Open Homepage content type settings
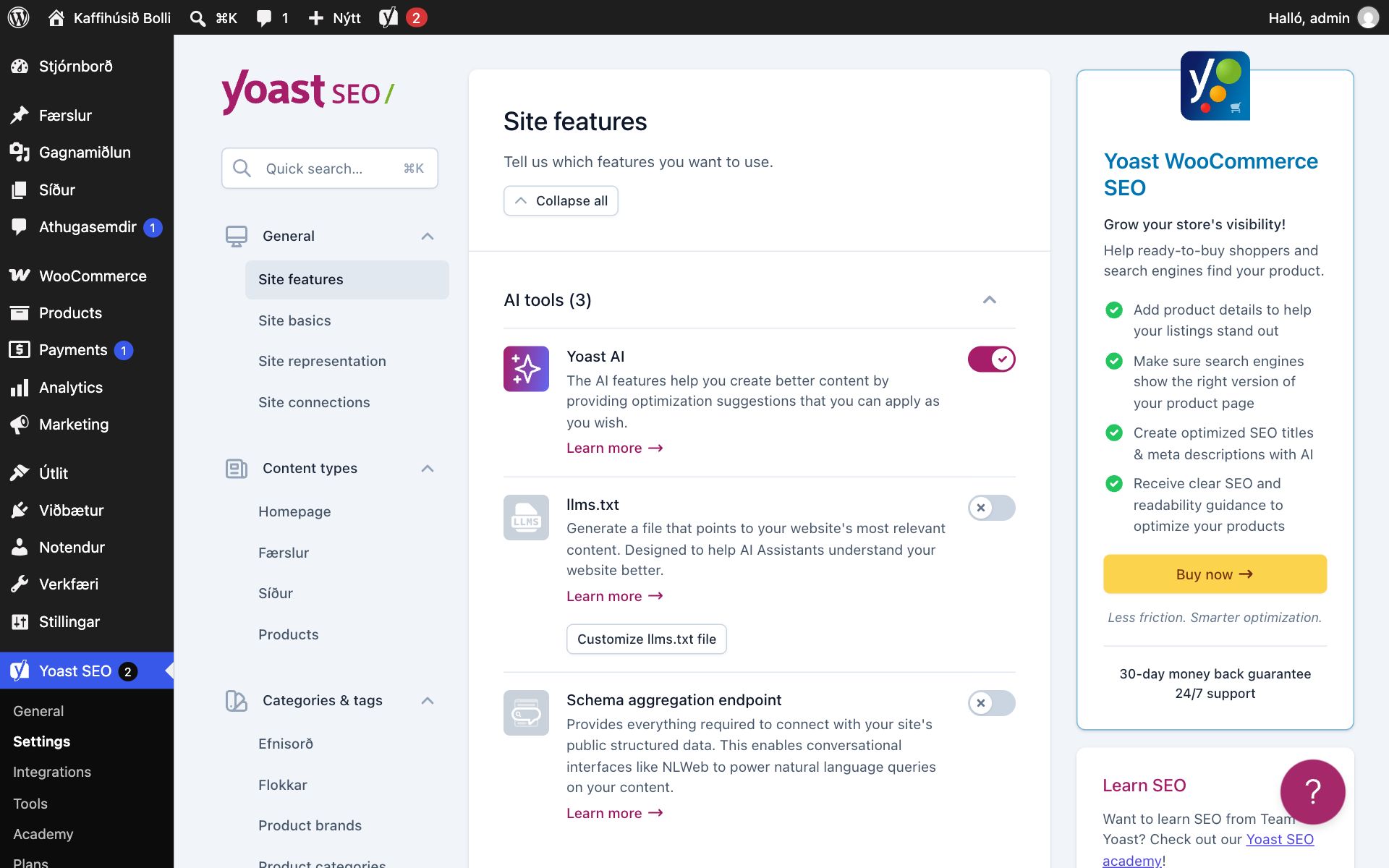The width and height of the screenshot is (1389, 868). (x=294, y=511)
